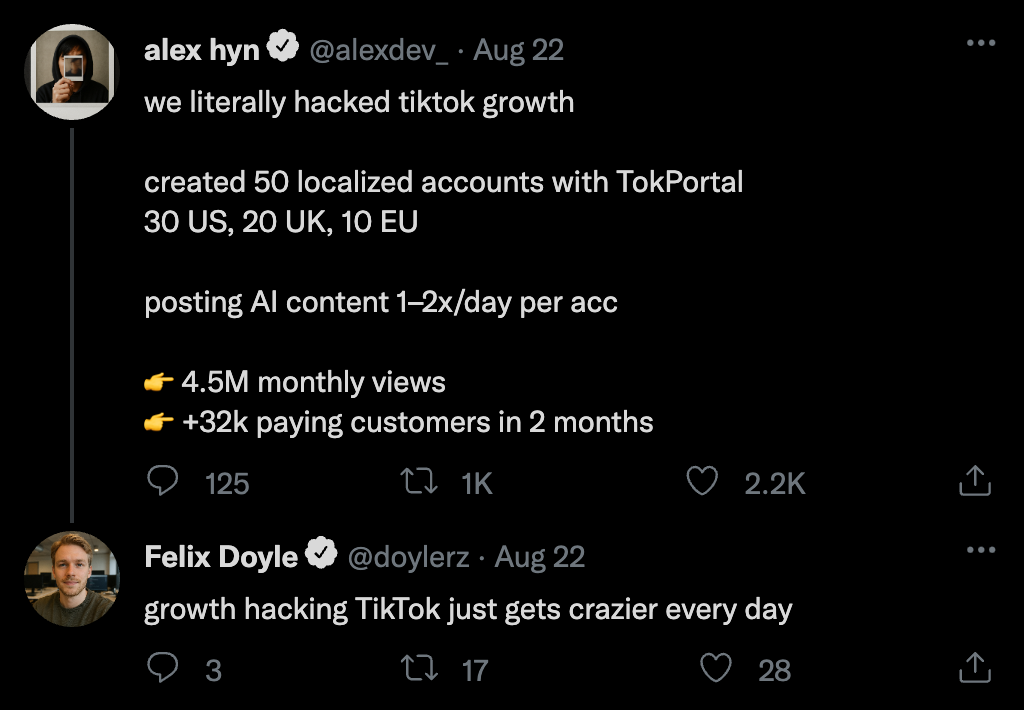Like alex hyn's tweet
This screenshot has height=710, width=1024.
click(703, 483)
